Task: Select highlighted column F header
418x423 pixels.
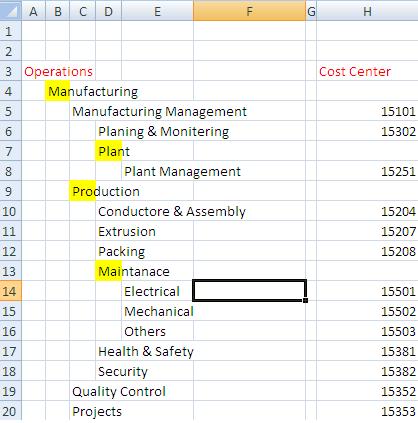Action: coord(249,11)
